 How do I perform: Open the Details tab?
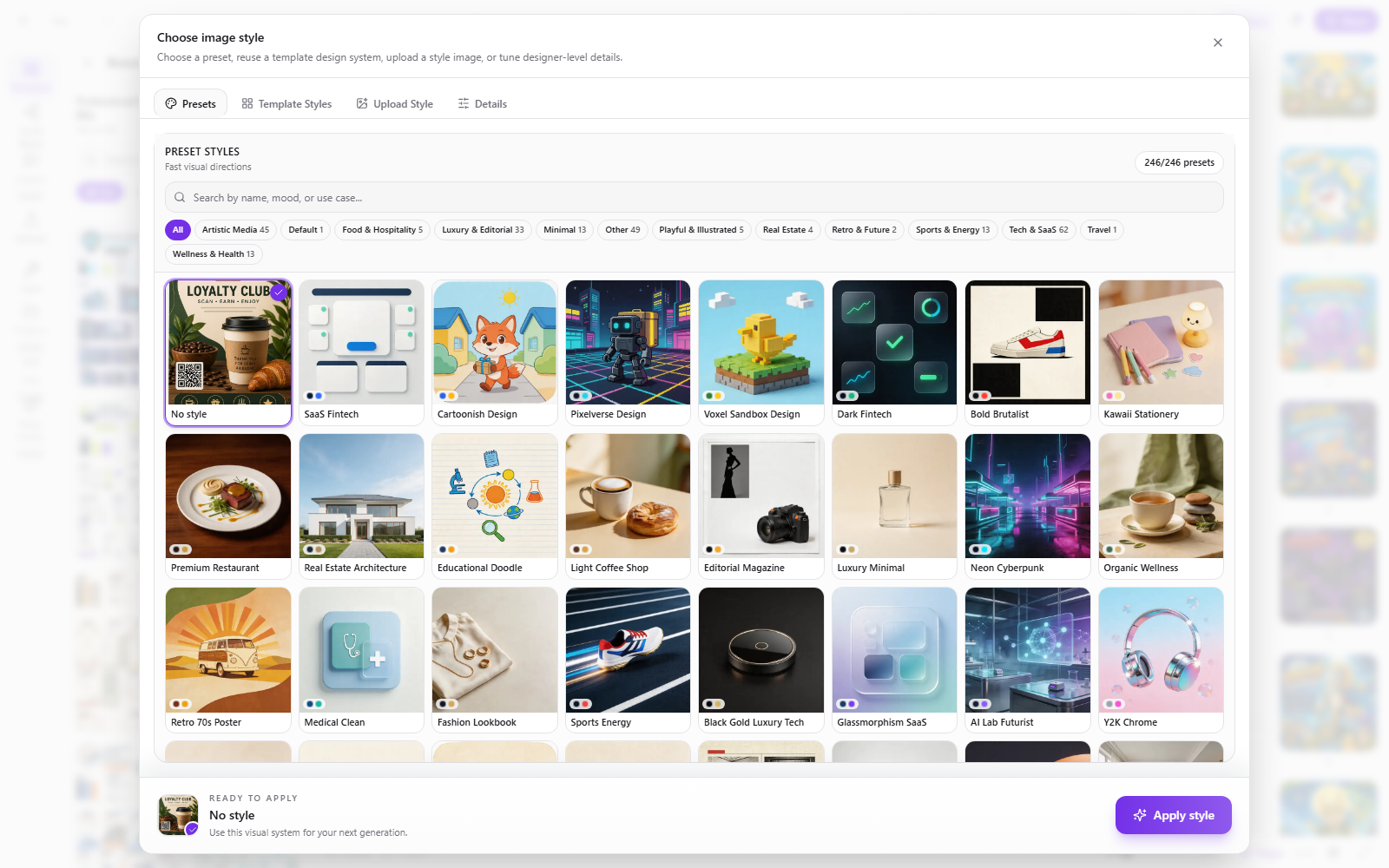pos(483,103)
